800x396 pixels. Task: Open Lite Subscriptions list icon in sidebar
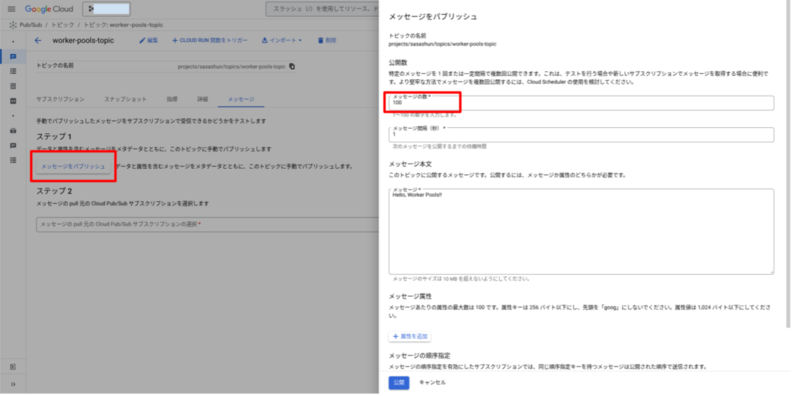(13, 160)
